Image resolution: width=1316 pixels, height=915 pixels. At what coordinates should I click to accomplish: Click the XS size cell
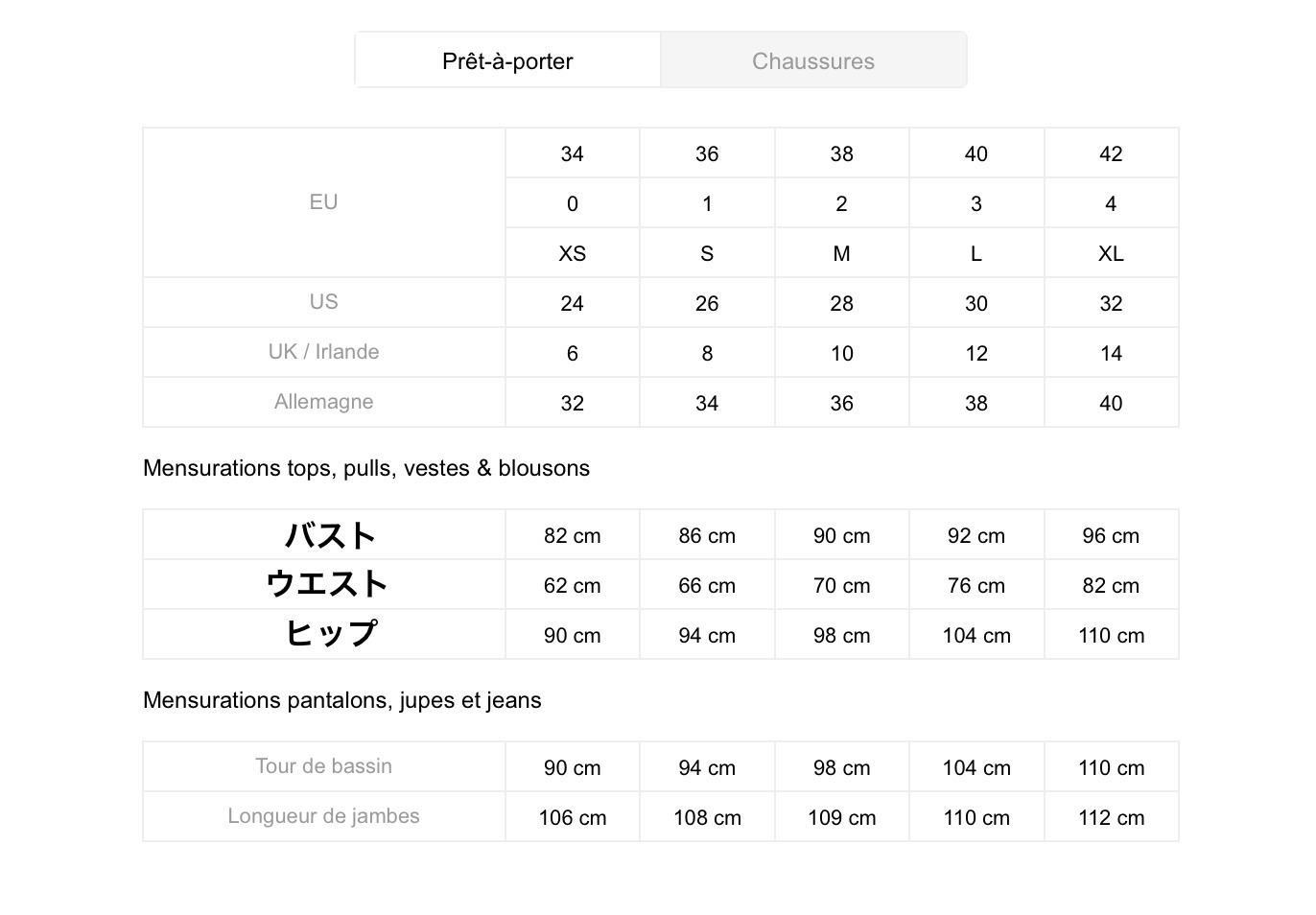pyautogui.click(x=573, y=253)
